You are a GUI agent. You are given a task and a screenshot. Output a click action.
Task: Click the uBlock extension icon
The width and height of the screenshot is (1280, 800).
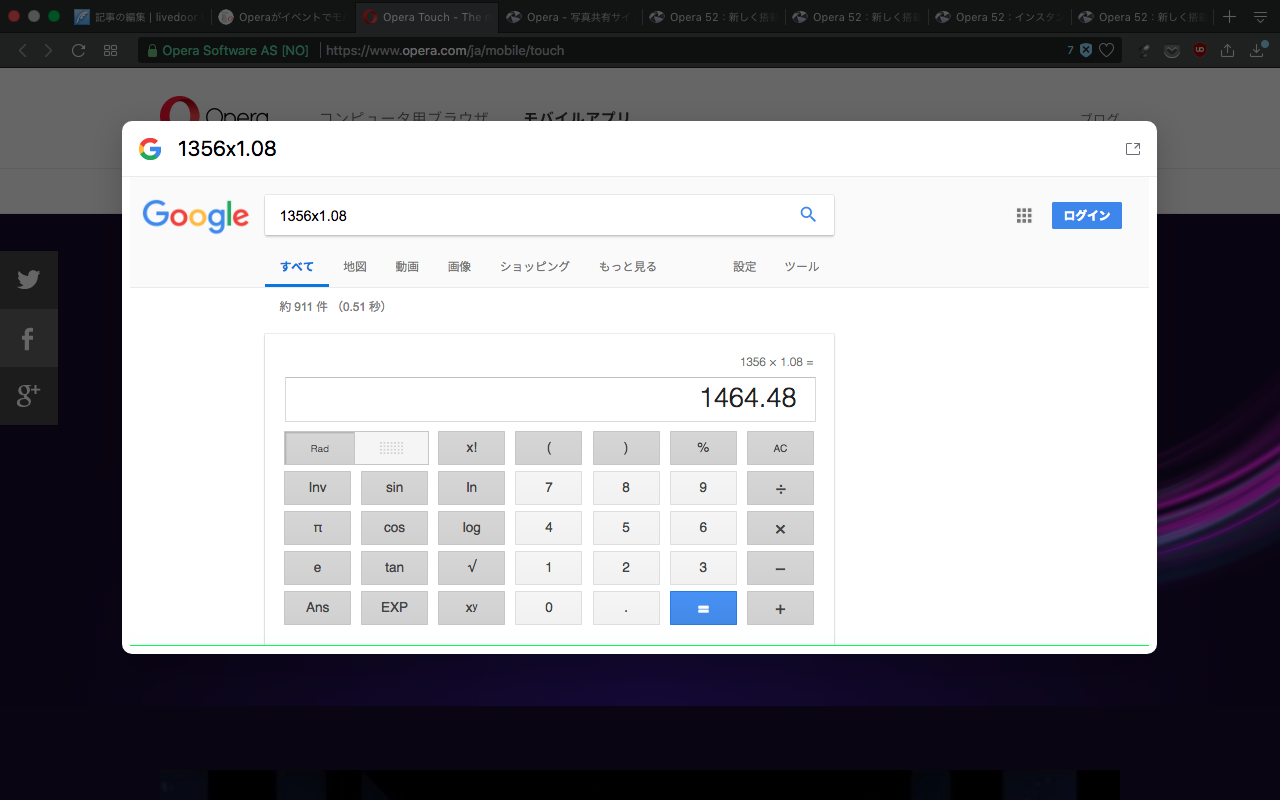point(1200,50)
